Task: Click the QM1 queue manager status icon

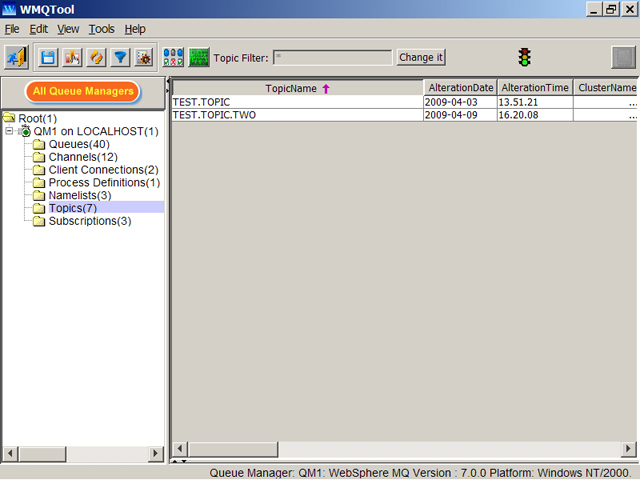Action: pyautogui.click(x=25, y=131)
